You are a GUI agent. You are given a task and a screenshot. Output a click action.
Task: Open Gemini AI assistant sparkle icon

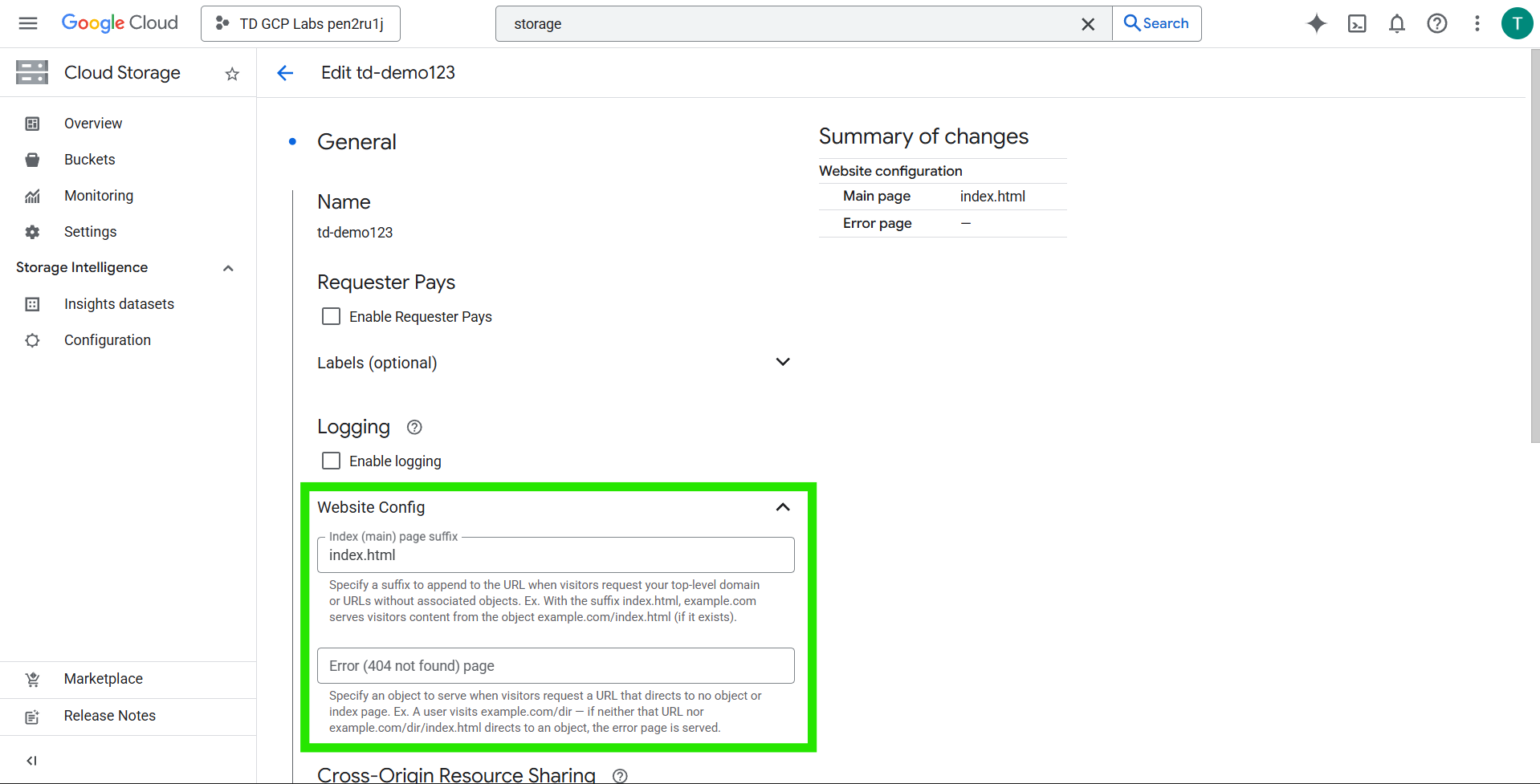(x=1316, y=23)
